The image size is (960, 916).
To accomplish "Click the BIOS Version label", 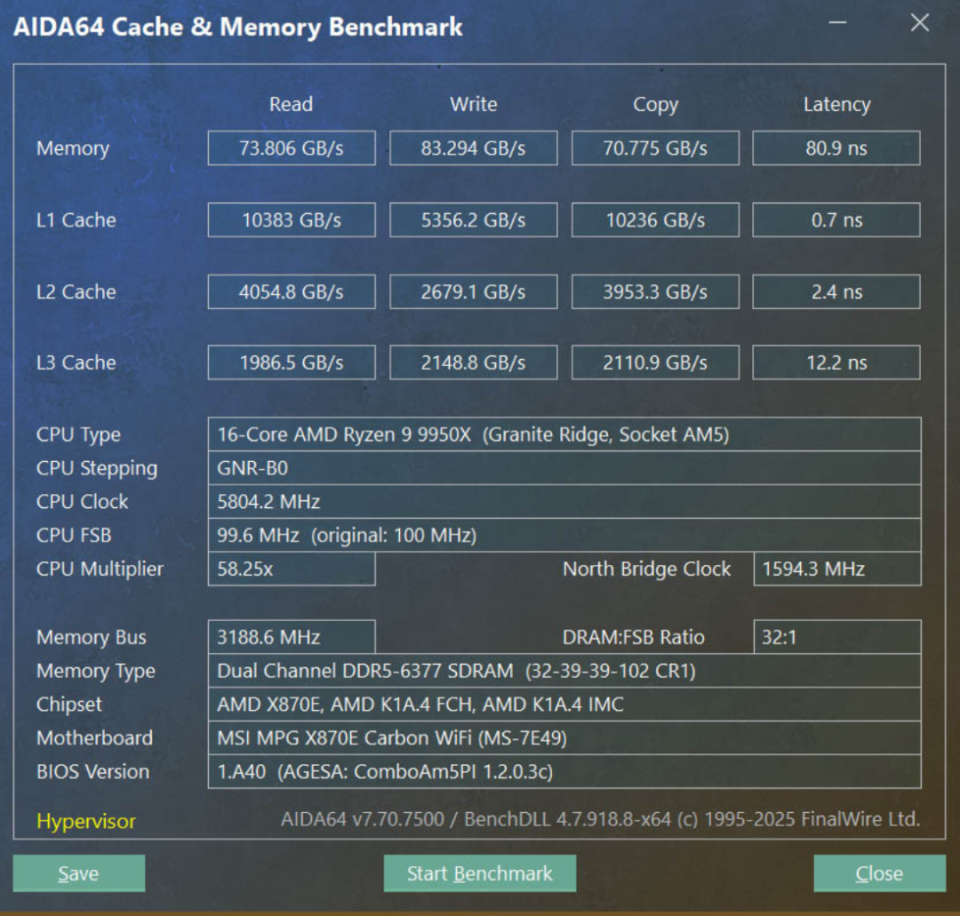I will pyautogui.click(x=93, y=771).
